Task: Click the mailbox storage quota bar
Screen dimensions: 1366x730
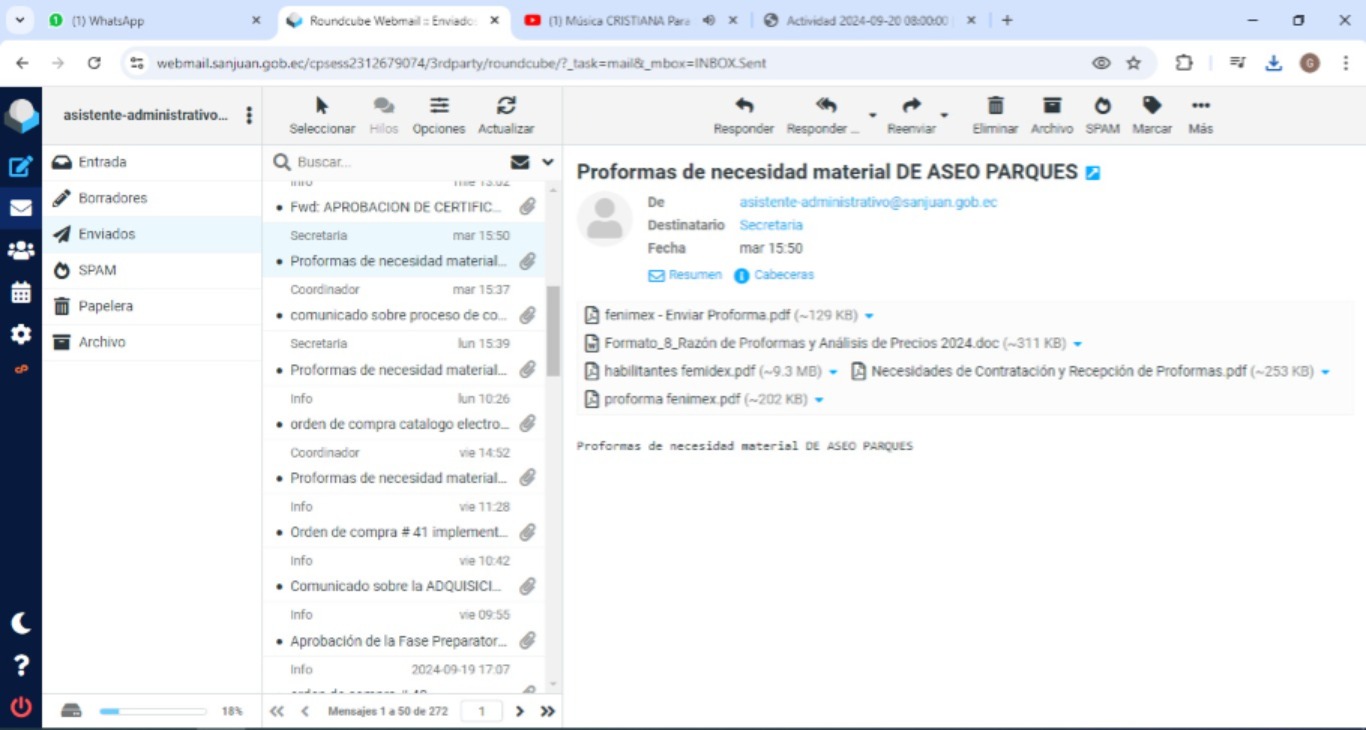Action: [x=152, y=711]
